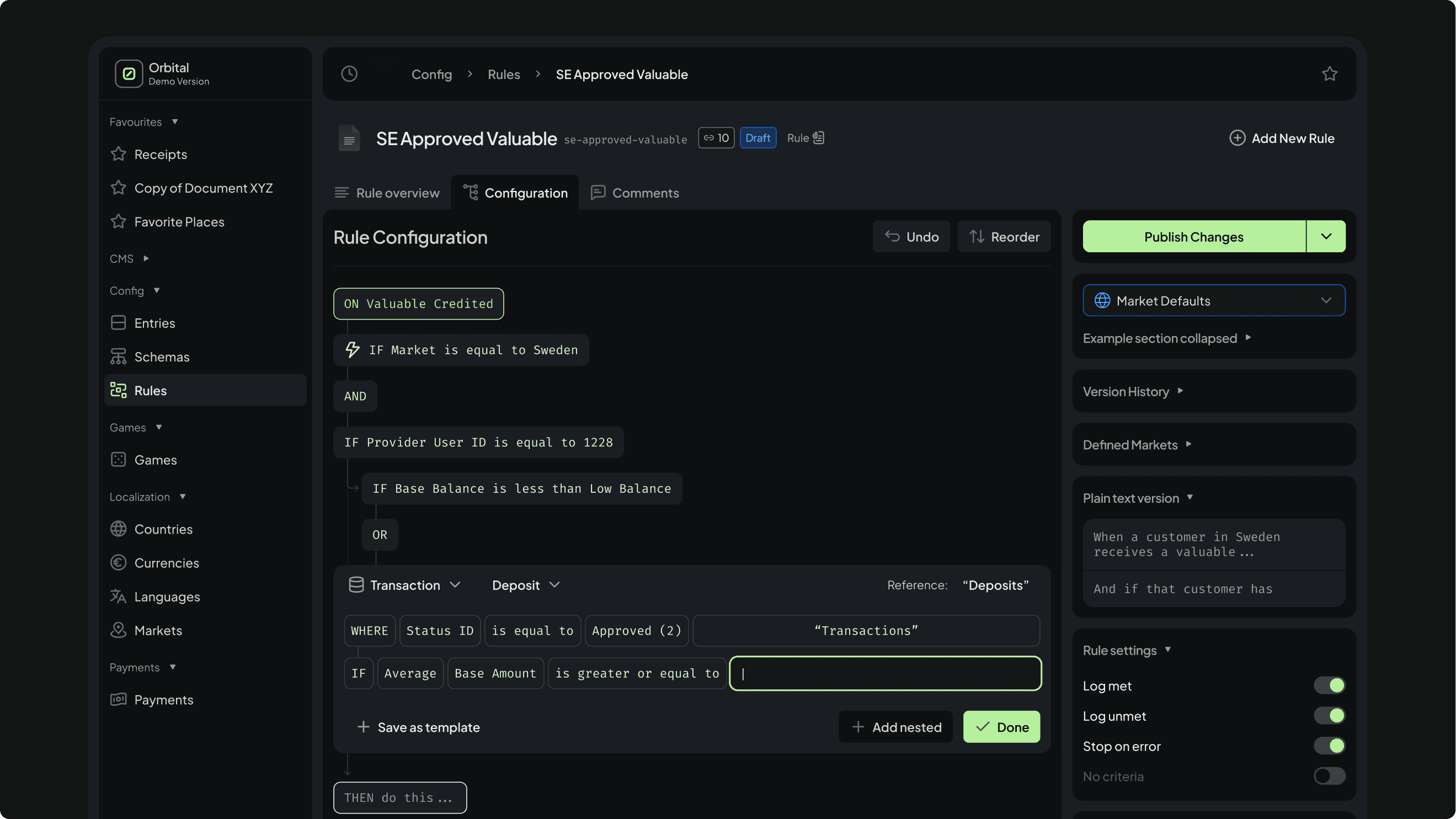The width and height of the screenshot is (1456, 819).
Task: Click the link count badge showing 10
Action: [x=716, y=138]
